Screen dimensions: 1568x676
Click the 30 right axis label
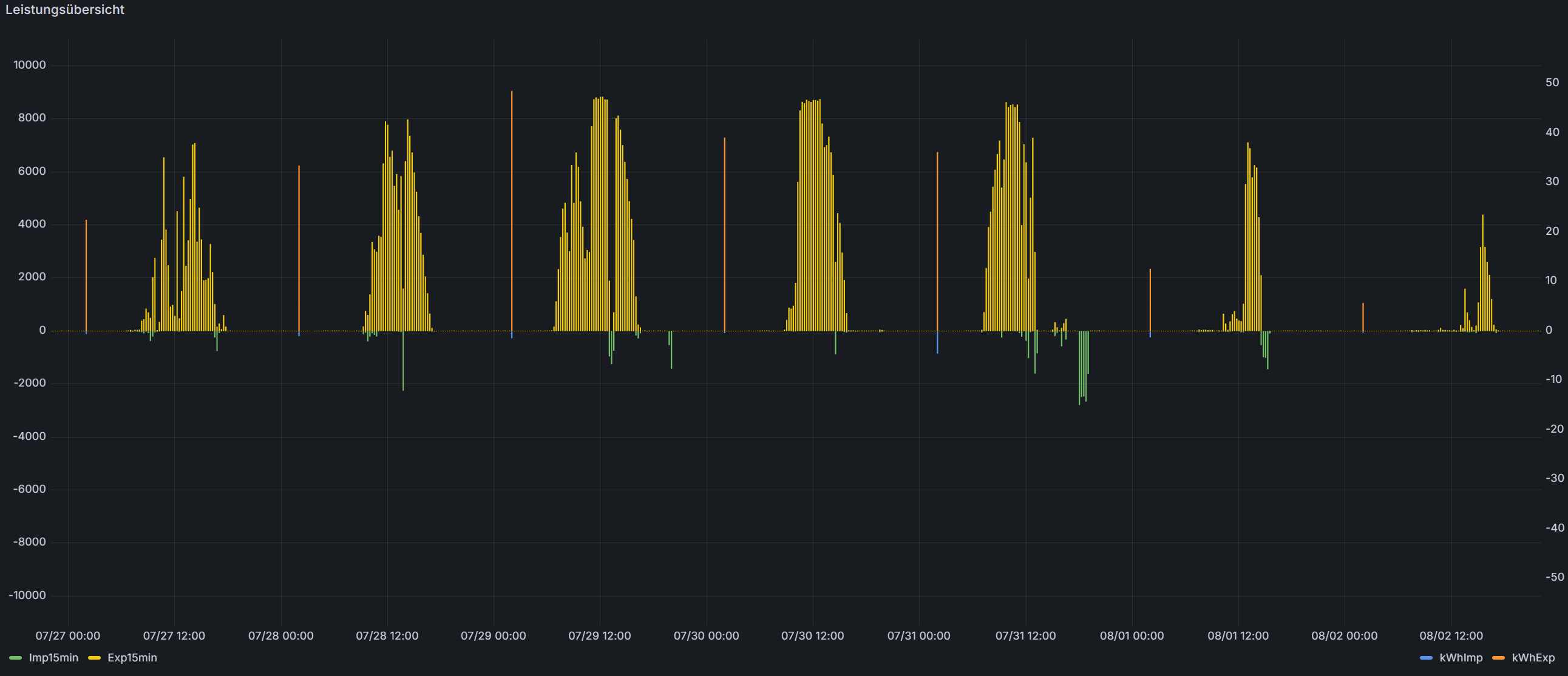tap(1552, 181)
